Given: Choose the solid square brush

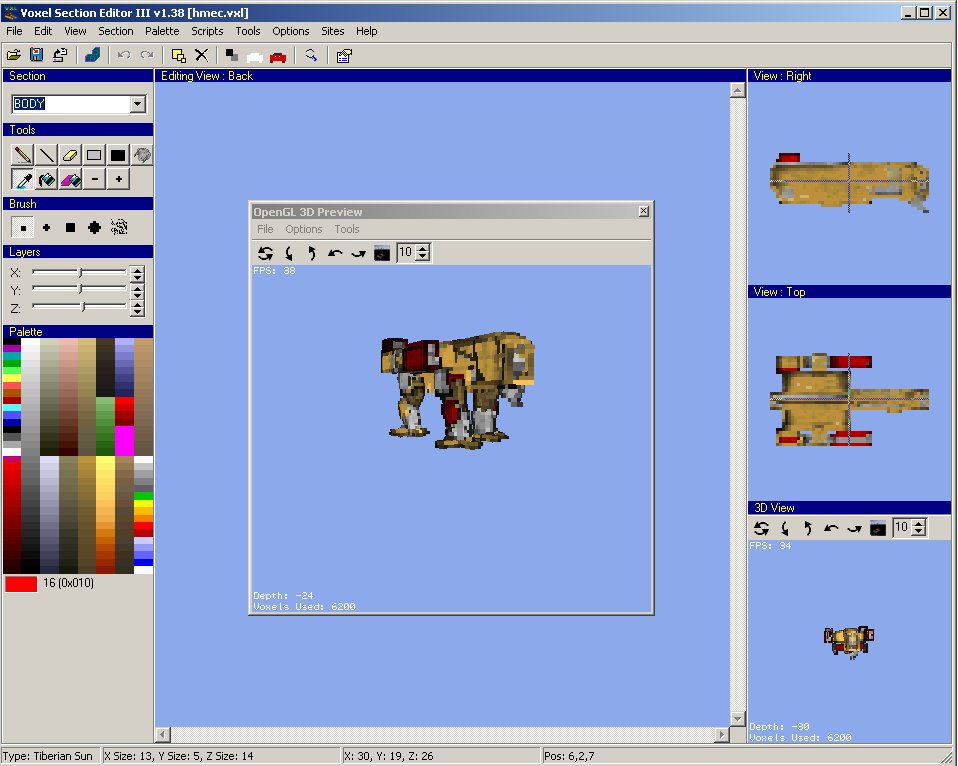Looking at the screenshot, I should tap(70, 228).
